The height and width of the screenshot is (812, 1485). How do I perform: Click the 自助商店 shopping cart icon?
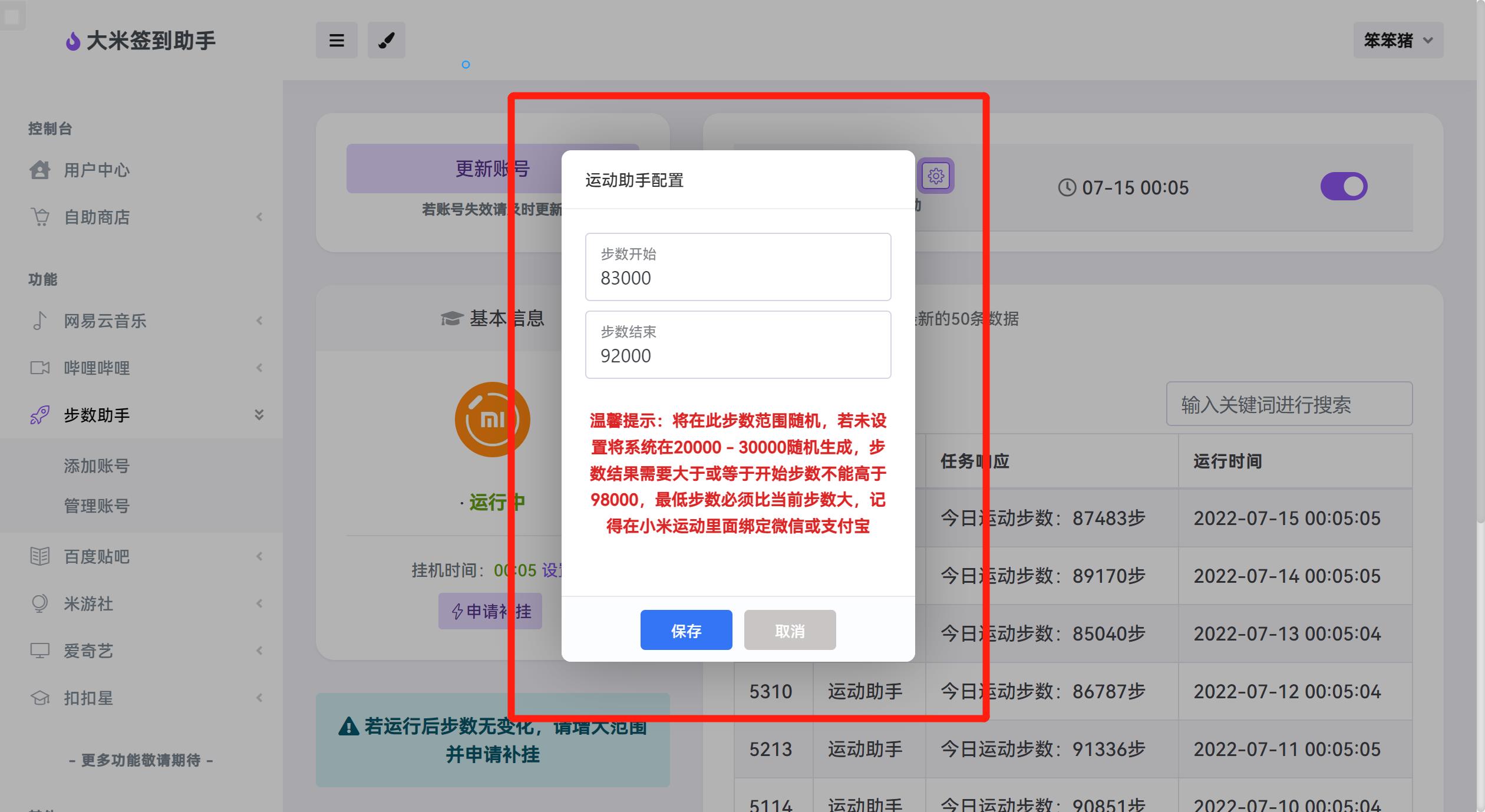pyautogui.click(x=39, y=217)
